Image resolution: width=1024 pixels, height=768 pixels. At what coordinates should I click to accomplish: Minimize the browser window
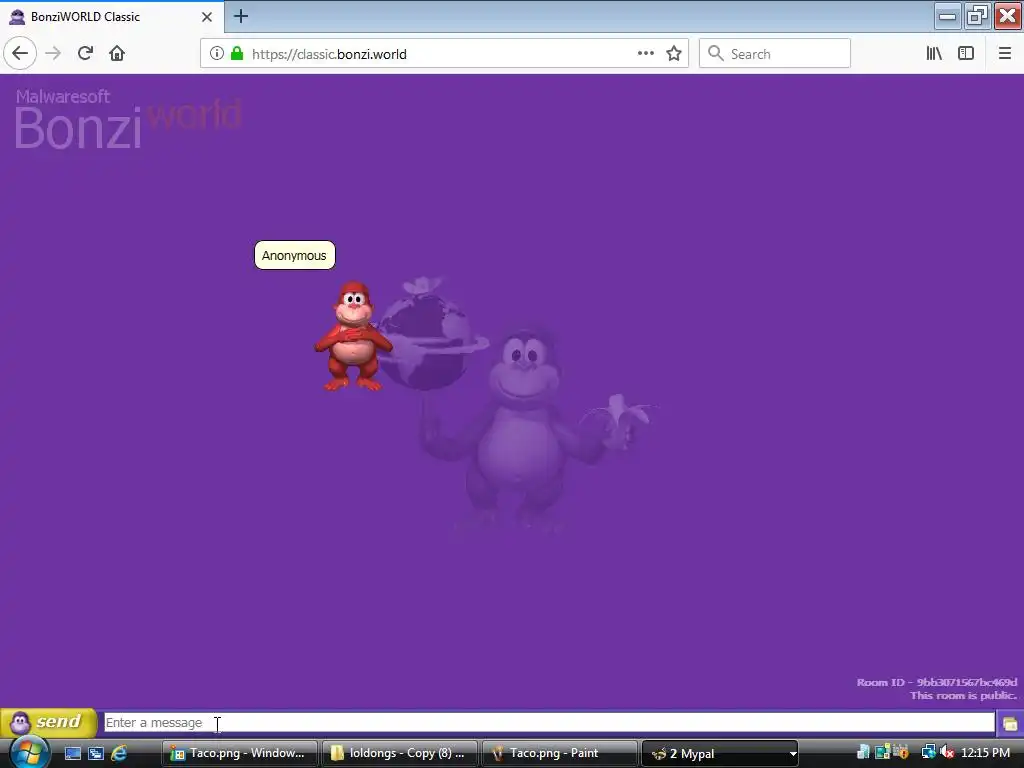[948, 16]
